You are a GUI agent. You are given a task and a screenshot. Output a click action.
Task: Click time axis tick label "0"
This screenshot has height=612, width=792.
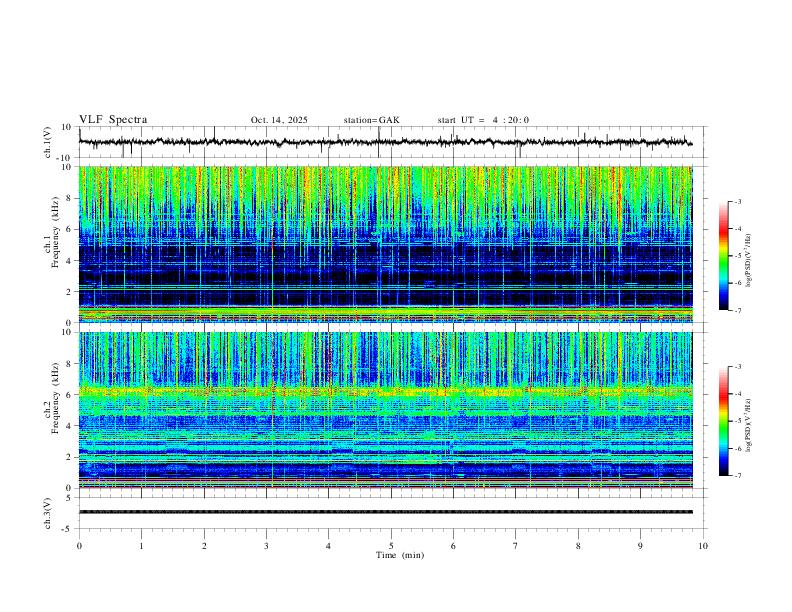pyautogui.click(x=79, y=546)
